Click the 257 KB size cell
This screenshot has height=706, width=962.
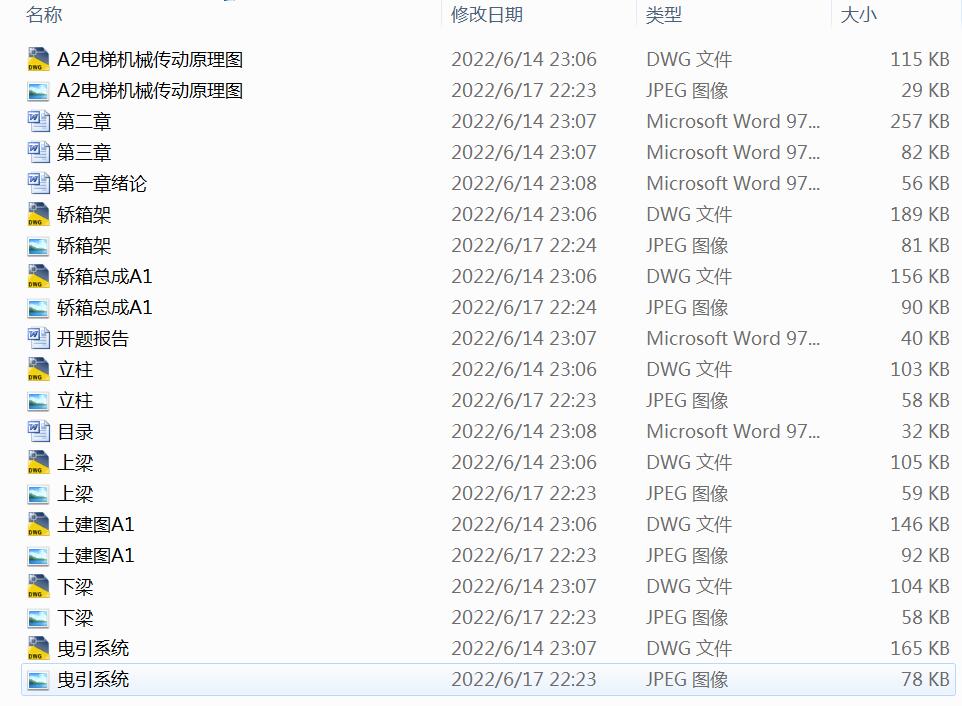pyautogui.click(x=920, y=121)
